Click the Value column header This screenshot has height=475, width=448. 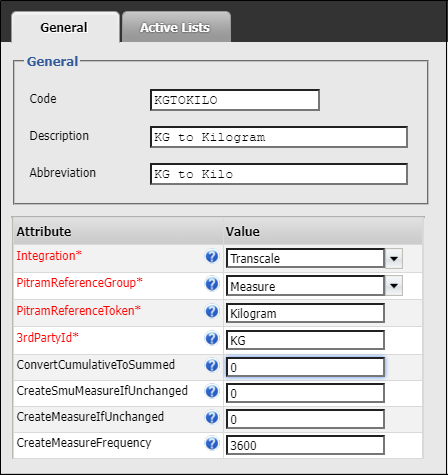(x=323, y=231)
